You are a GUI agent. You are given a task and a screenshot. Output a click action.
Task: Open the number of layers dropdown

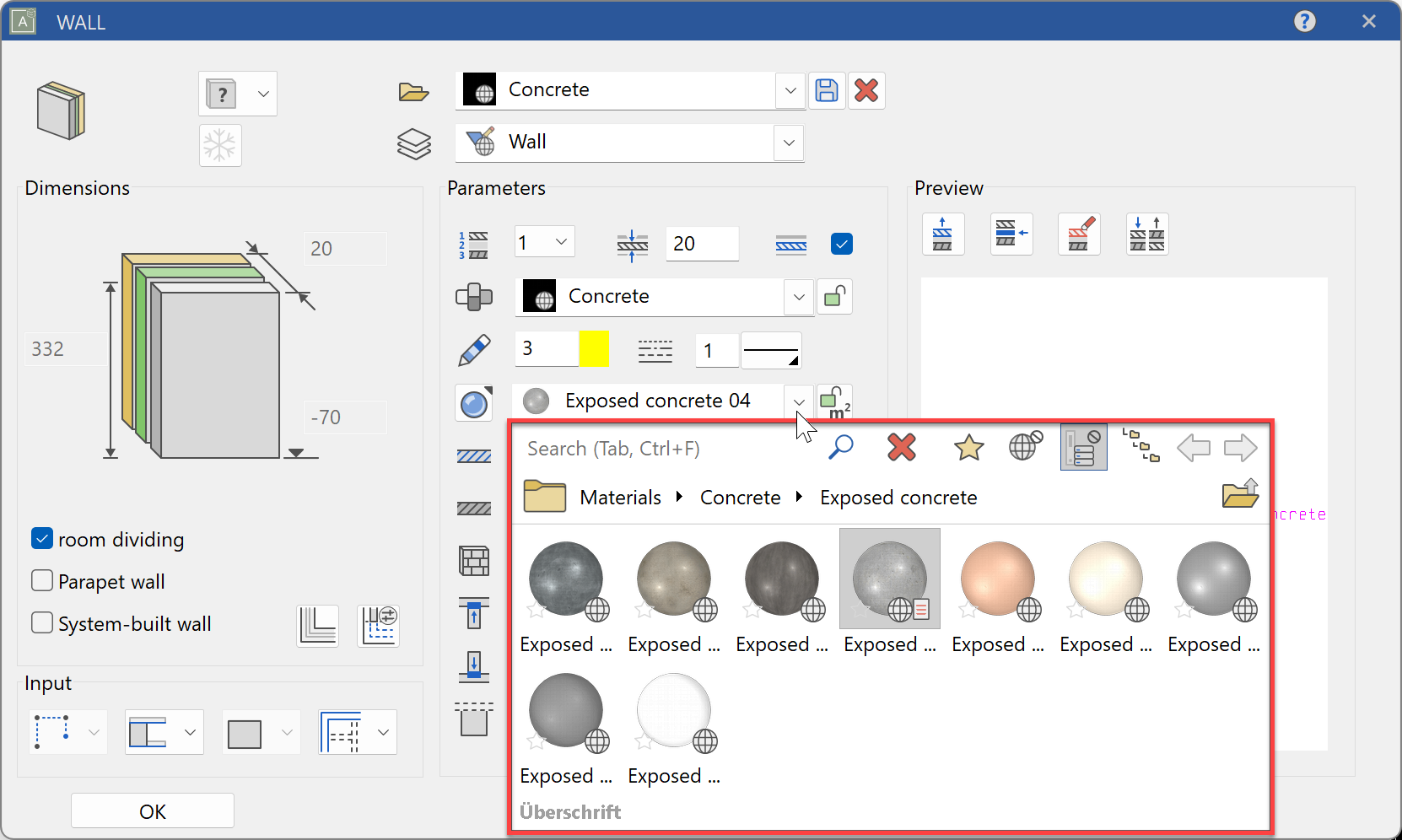coord(561,243)
